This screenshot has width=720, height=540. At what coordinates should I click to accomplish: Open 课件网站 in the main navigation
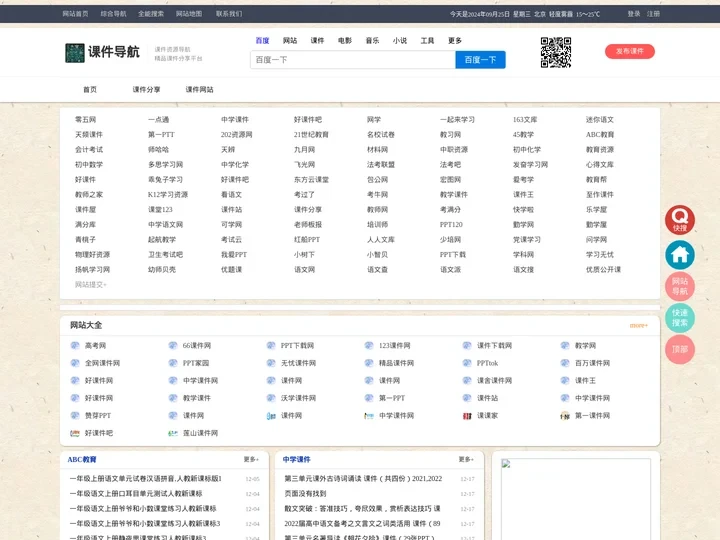click(199, 90)
